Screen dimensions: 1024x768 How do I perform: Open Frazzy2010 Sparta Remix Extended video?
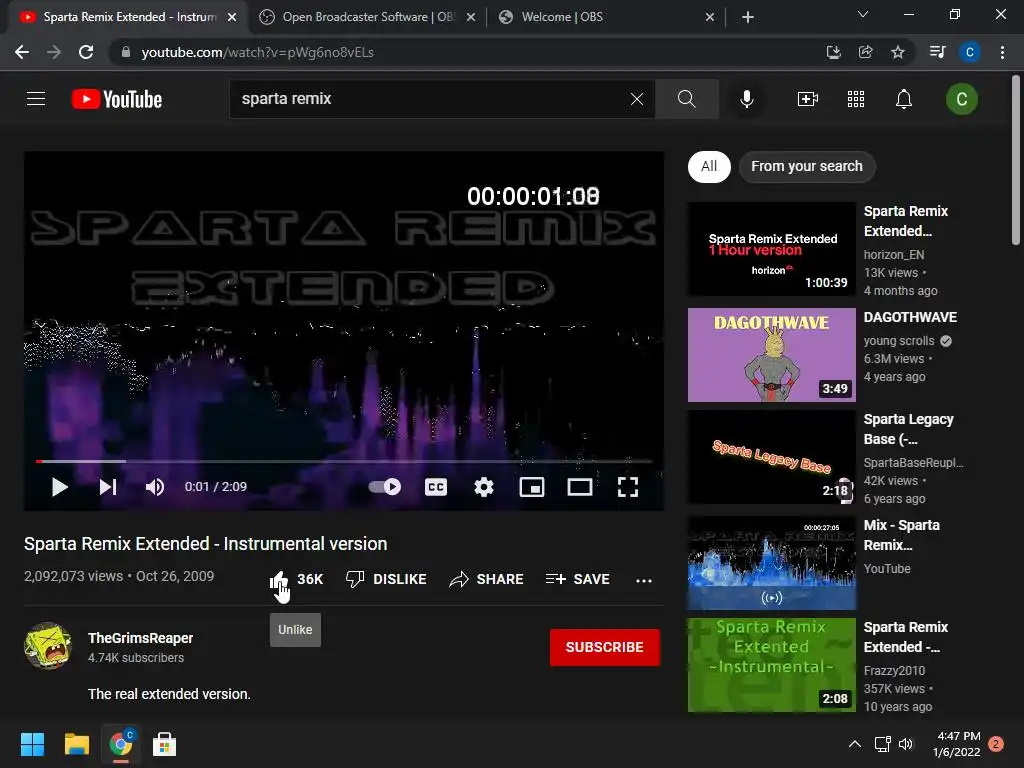pos(772,665)
